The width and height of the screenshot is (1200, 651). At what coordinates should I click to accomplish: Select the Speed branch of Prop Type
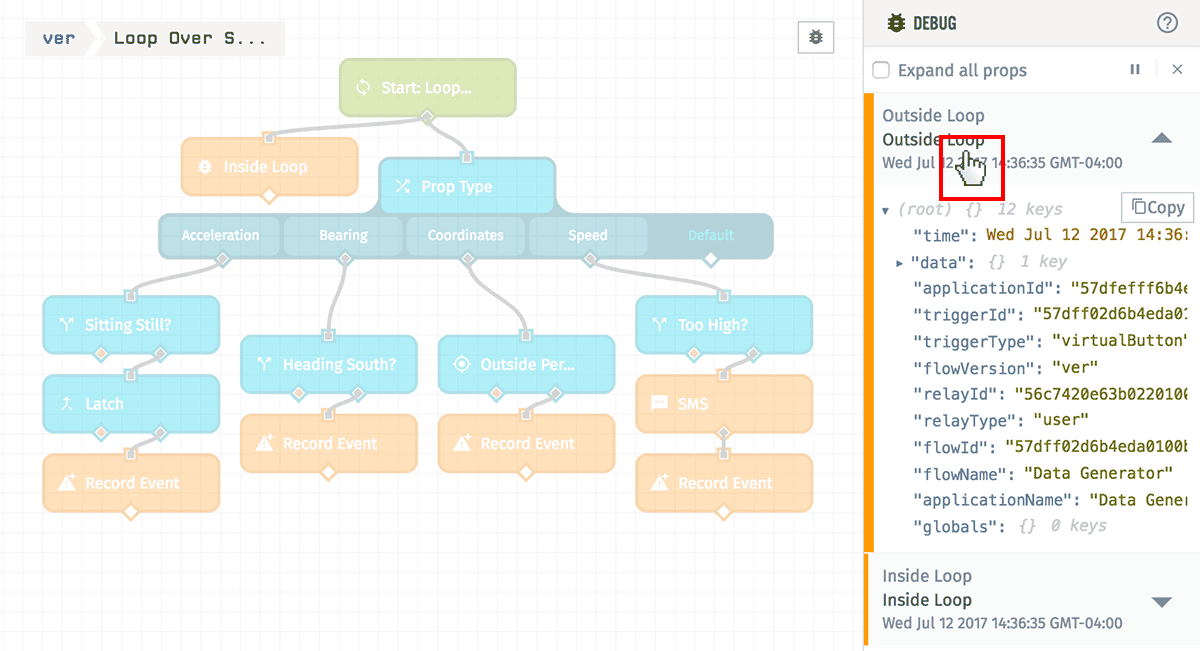588,236
